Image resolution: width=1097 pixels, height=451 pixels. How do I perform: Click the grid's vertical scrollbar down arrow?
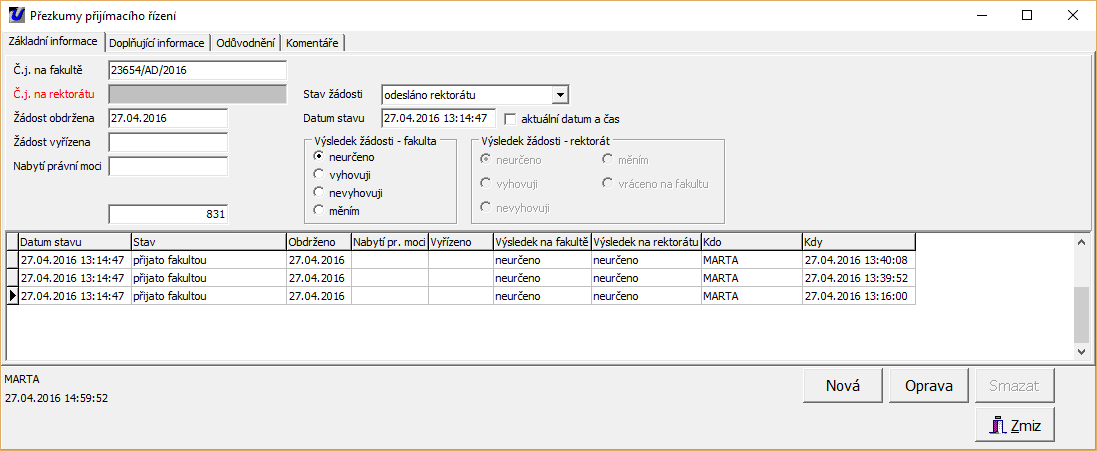1080,352
